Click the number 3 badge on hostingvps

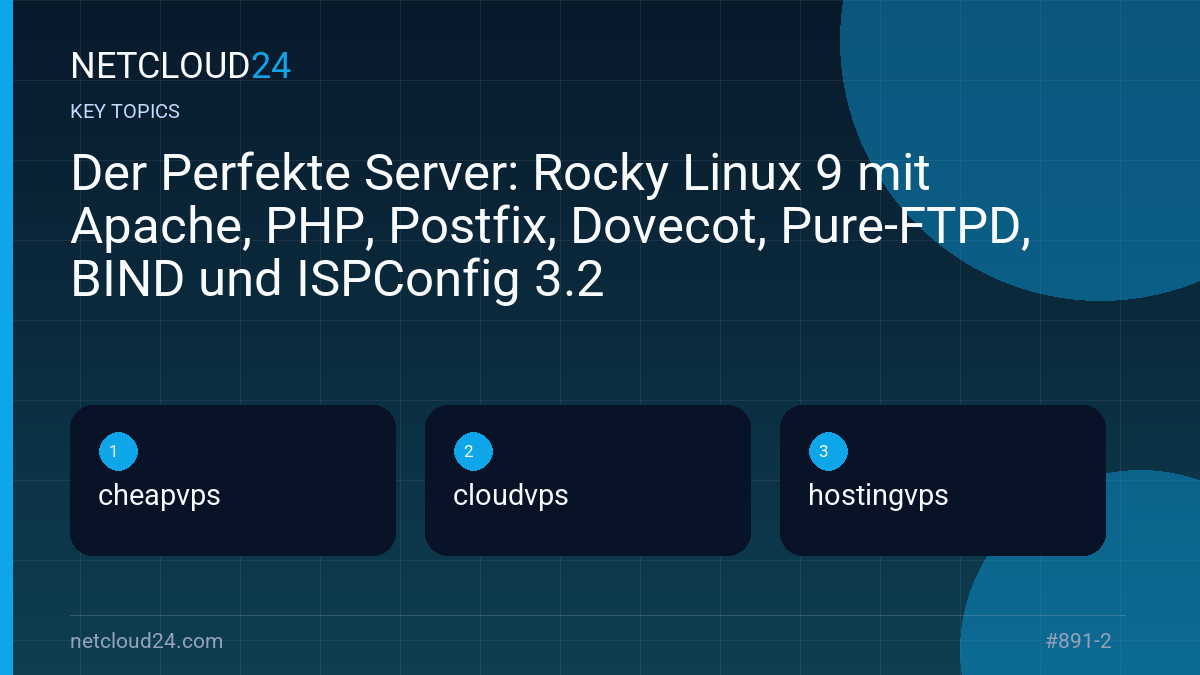pyautogui.click(x=828, y=451)
